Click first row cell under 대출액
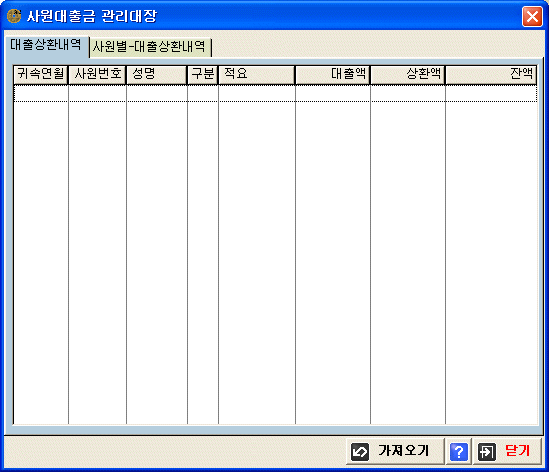550x472 pixels. coord(333,94)
